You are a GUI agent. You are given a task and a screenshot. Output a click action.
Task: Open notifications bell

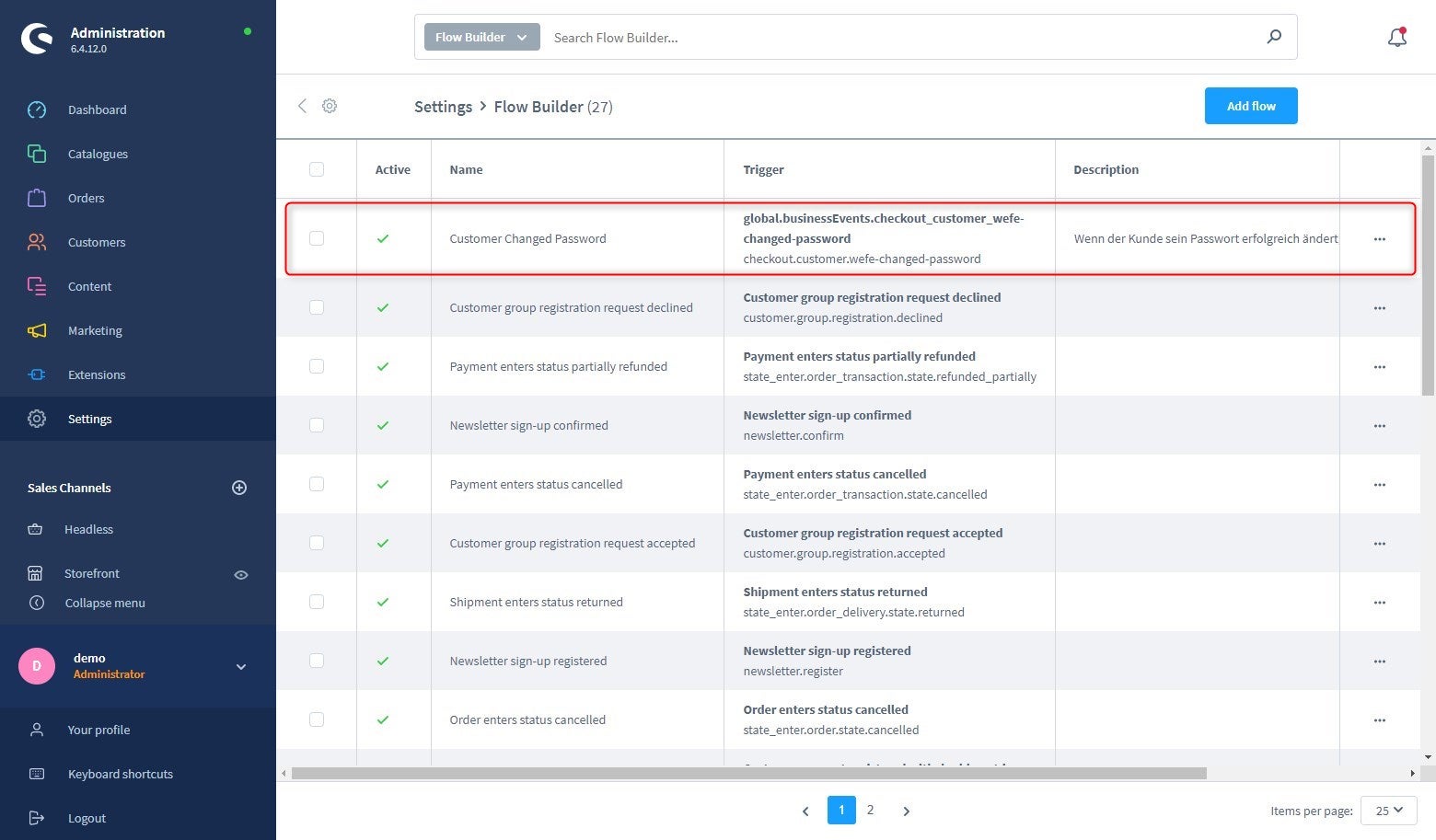point(1397,38)
